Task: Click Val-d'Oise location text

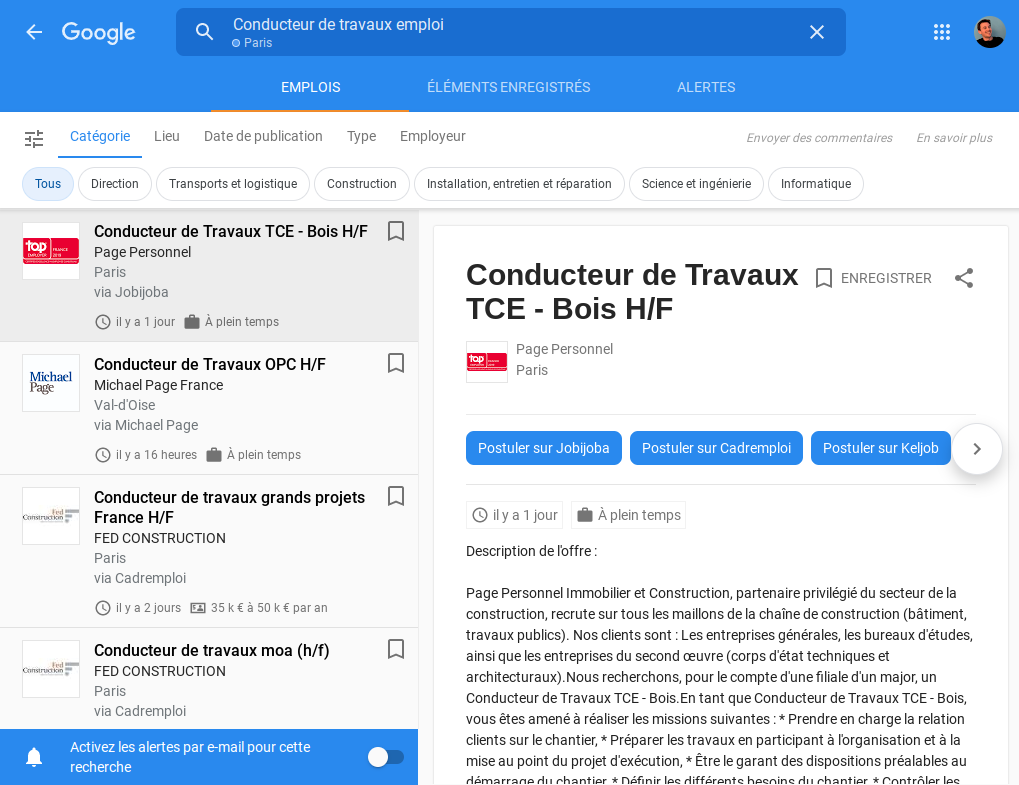Action: (x=125, y=405)
